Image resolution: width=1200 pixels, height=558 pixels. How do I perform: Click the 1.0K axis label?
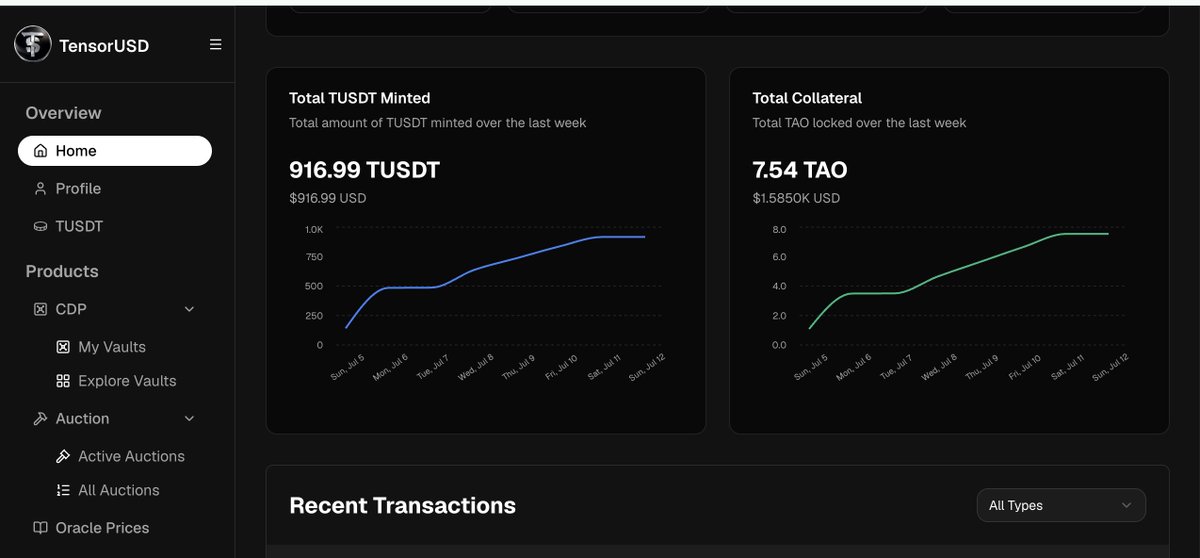[314, 229]
